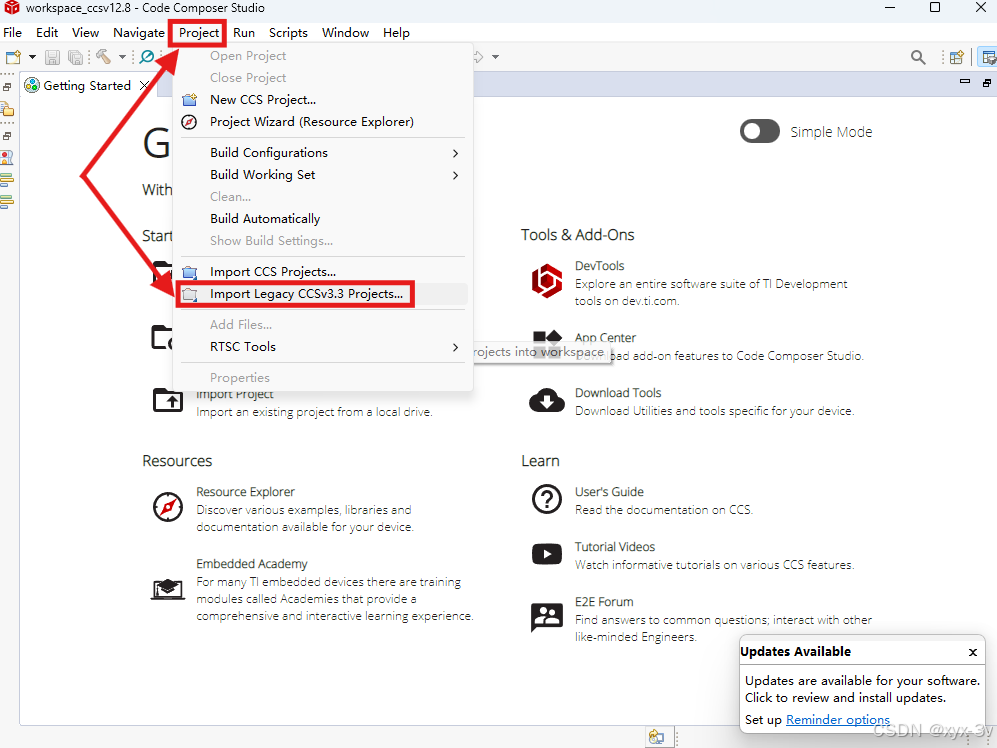The width and height of the screenshot is (997, 748).
Task: Click the Download Tools cloud icon
Action: (x=547, y=401)
